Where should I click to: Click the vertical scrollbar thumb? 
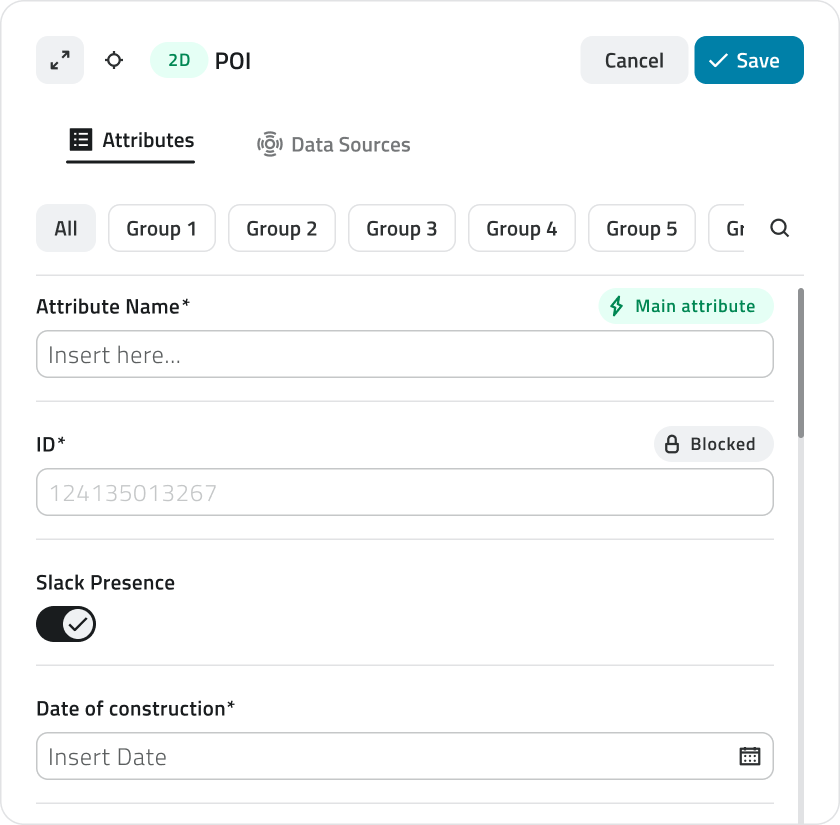(x=801, y=363)
